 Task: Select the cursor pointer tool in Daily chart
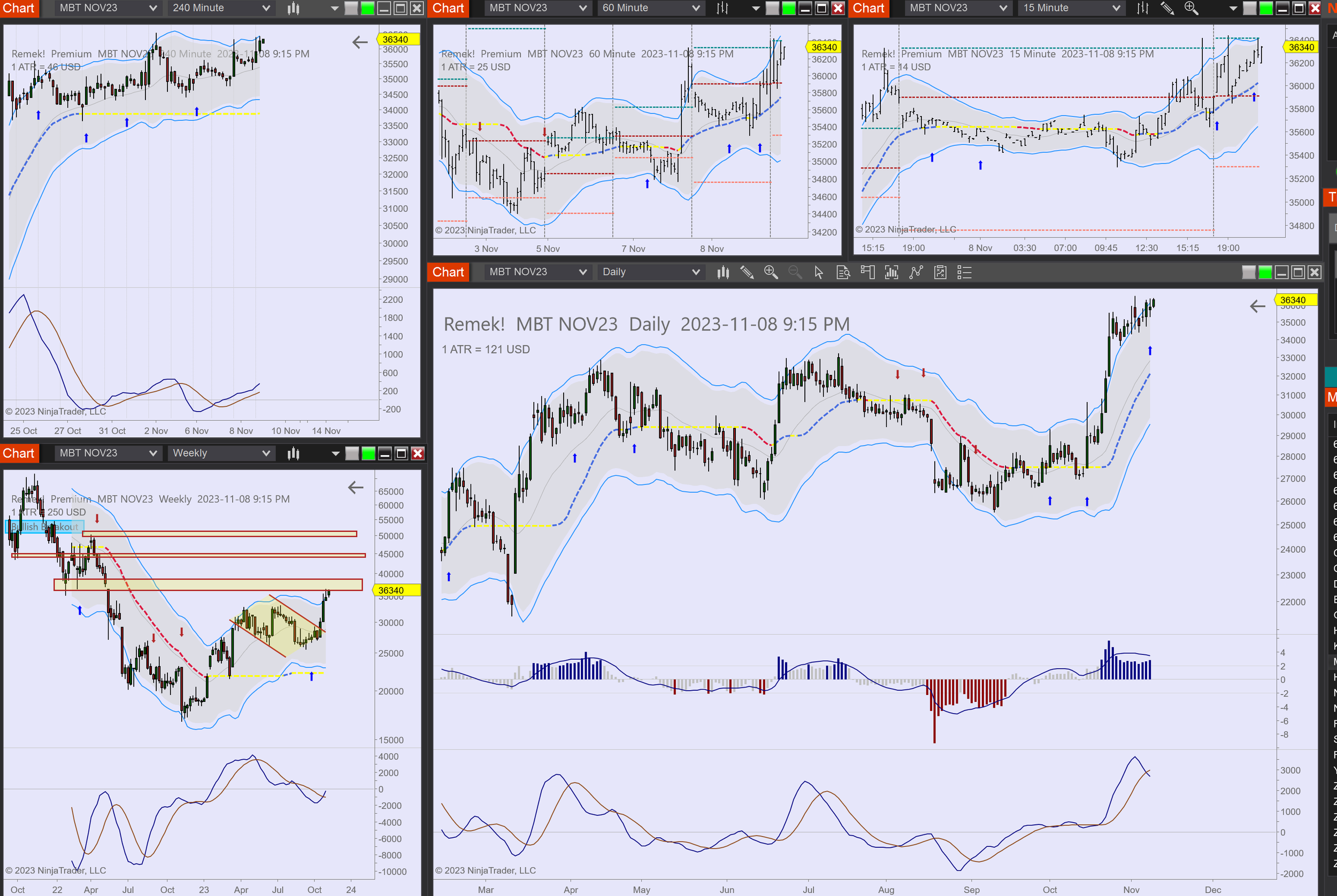tap(819, 273)
